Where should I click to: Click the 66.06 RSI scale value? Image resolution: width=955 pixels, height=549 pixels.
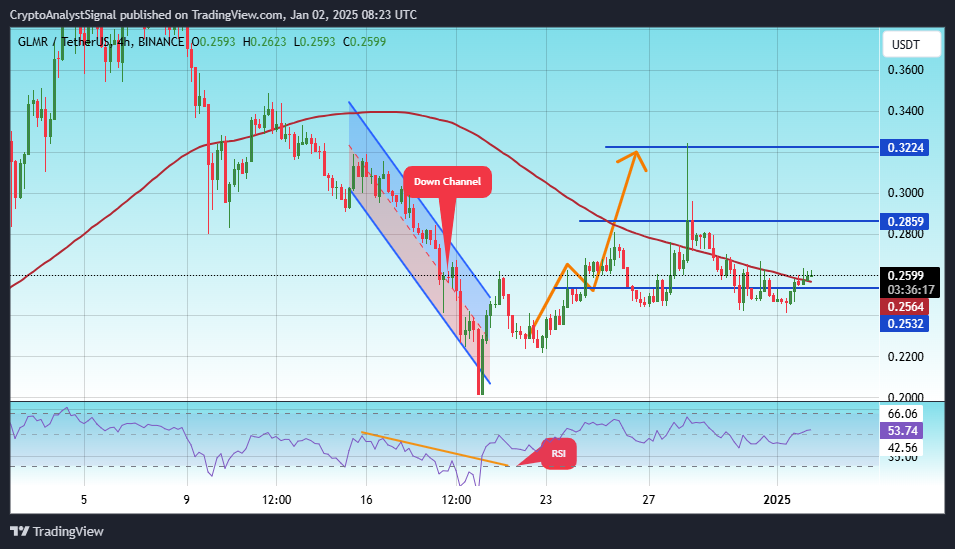tap(902, 414)
